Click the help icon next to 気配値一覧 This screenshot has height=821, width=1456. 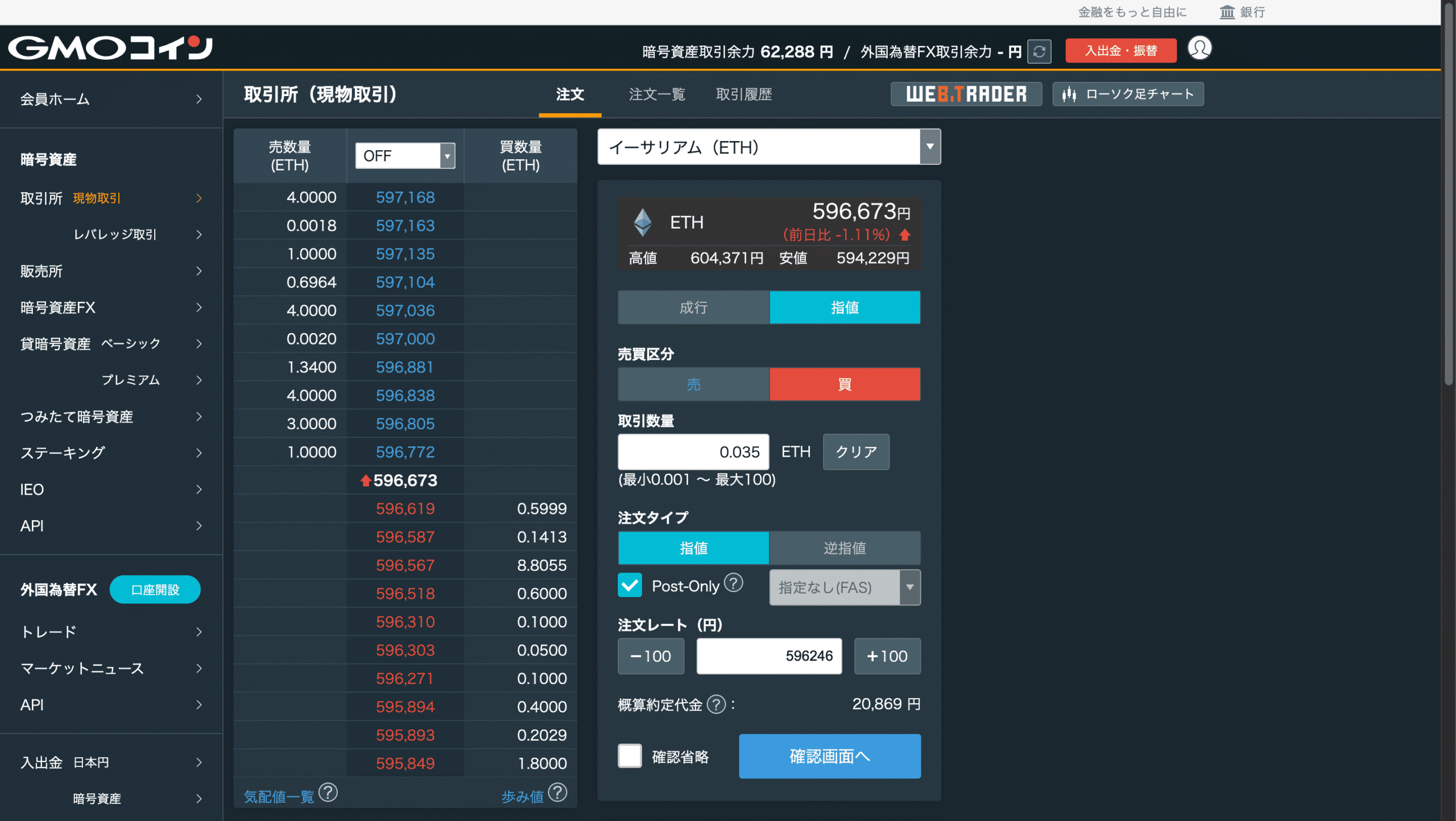(x=328, y=792)
